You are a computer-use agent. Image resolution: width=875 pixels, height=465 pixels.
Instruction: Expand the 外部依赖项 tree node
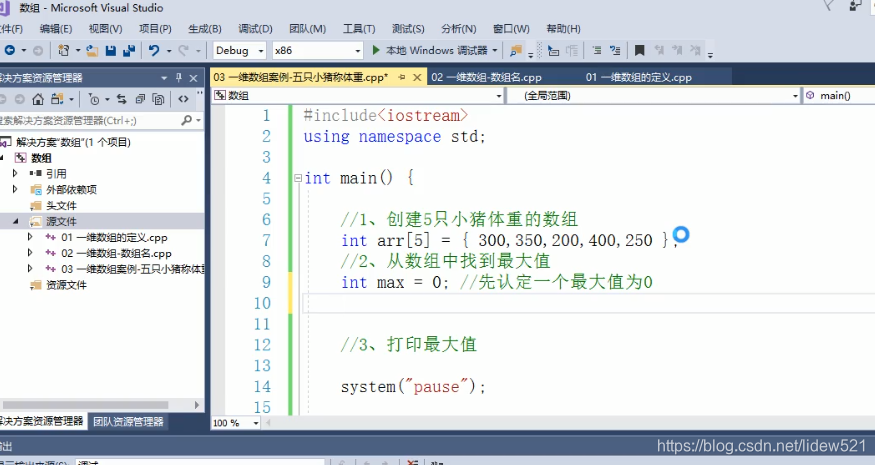coord(15,189)
